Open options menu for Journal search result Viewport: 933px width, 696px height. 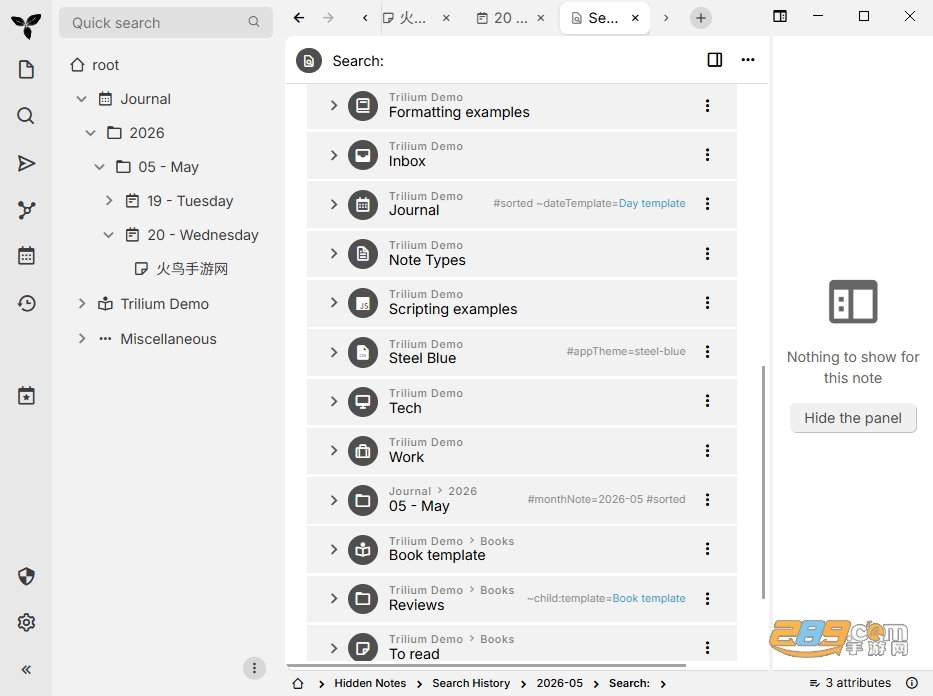[707, 204]
